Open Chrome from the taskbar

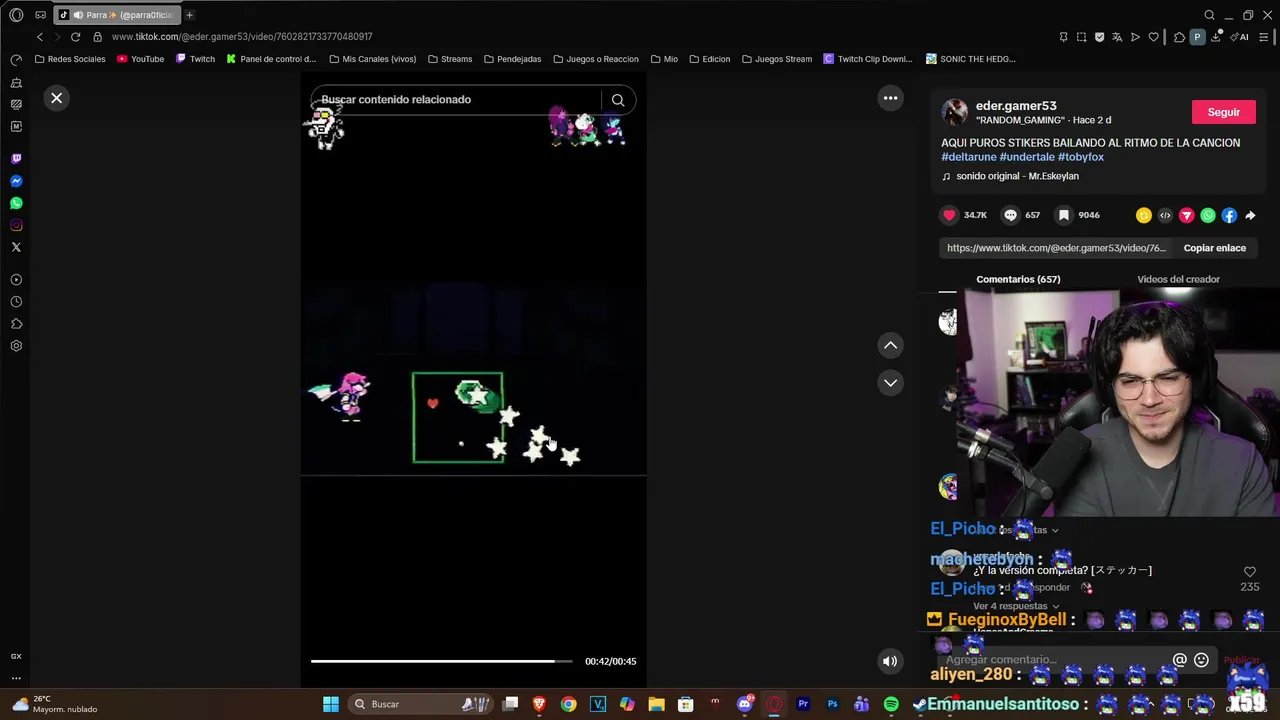click(x=569, y=704)
